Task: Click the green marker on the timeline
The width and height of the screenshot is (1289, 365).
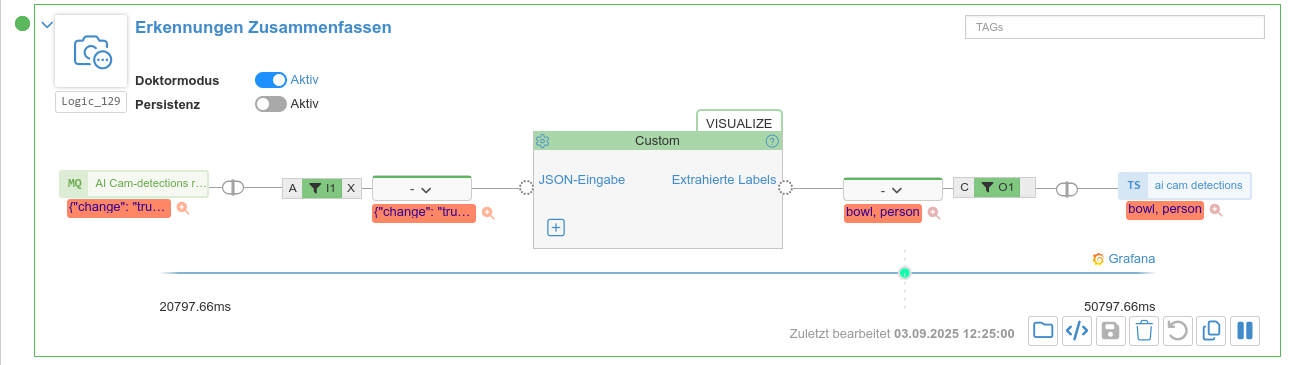Action: click(x=905, y=272)
